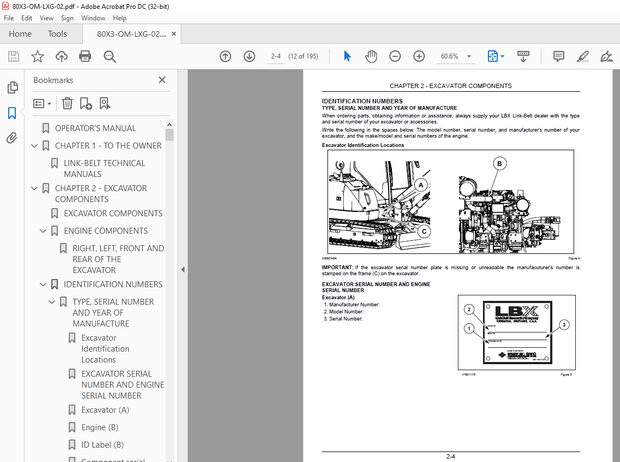The width and height of the screenshot is (620, 462).
Task: Close the 80X3-OM-LXG-02 tab
Action: click(174, 34)
